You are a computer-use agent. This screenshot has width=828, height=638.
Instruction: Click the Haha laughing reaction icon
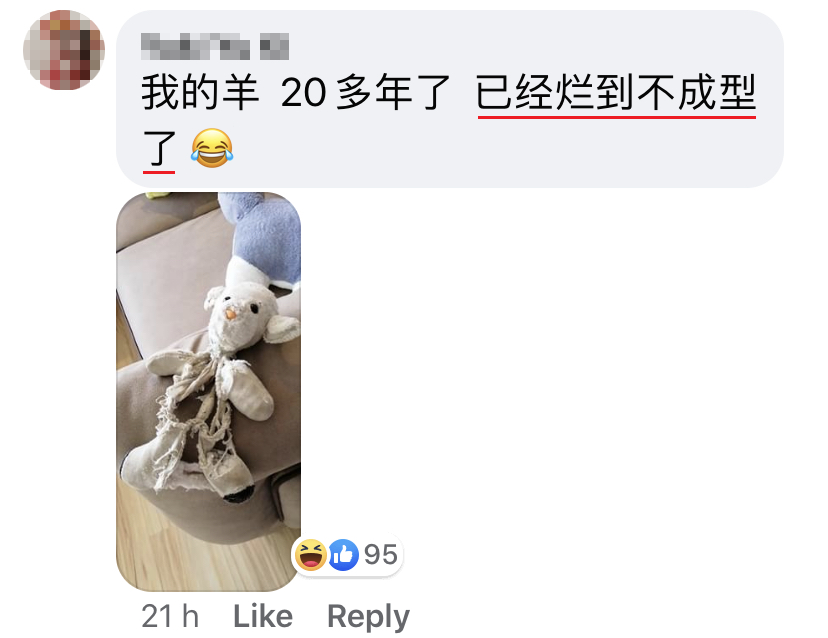[310, 554]
